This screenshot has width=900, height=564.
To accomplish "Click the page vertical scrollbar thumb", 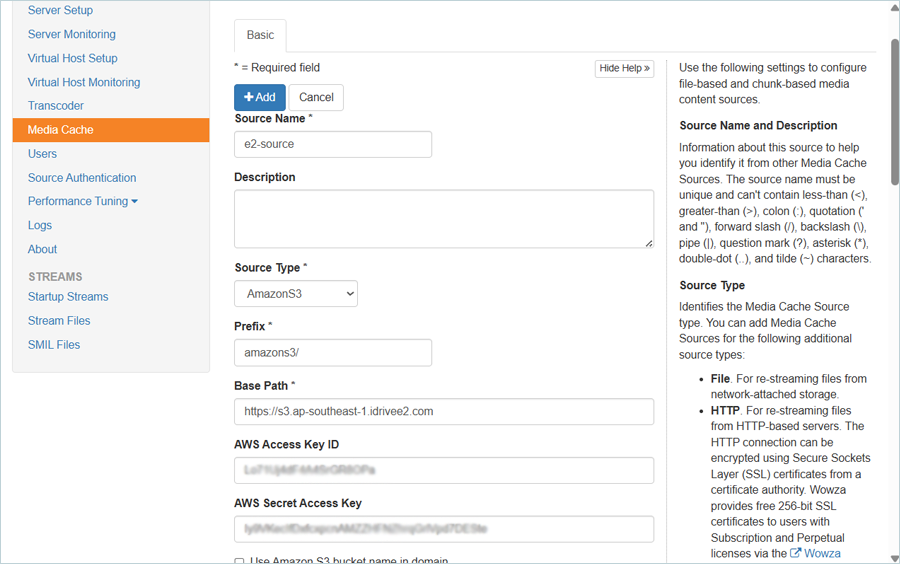I will click(x=895, y=112).
